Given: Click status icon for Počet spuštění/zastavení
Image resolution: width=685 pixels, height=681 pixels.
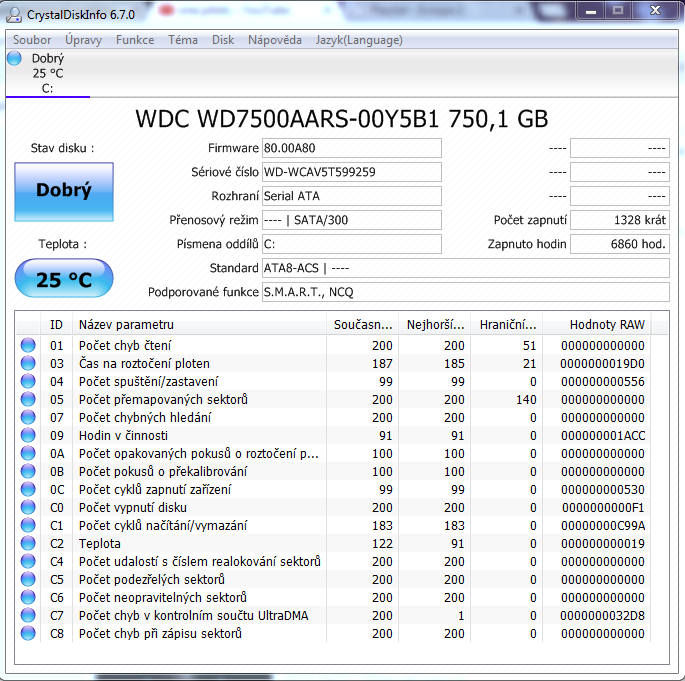Looking at the screenshot, I should (x=28, y=381).
